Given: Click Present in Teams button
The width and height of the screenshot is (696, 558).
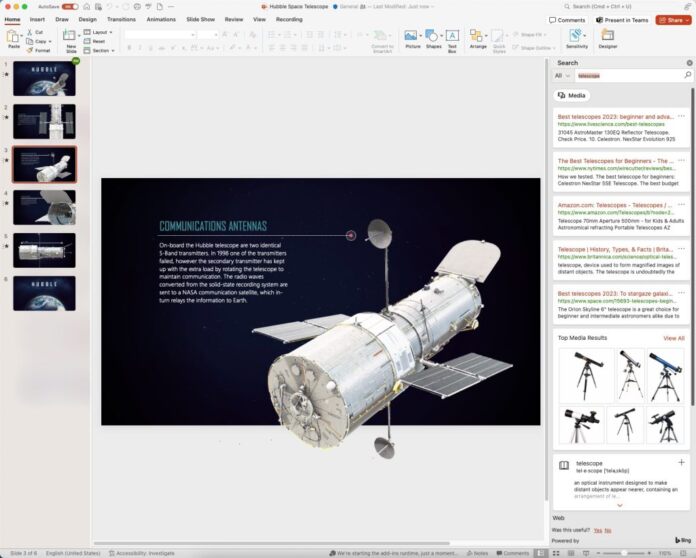Looking at the screenshot, I should click(621, 20).
